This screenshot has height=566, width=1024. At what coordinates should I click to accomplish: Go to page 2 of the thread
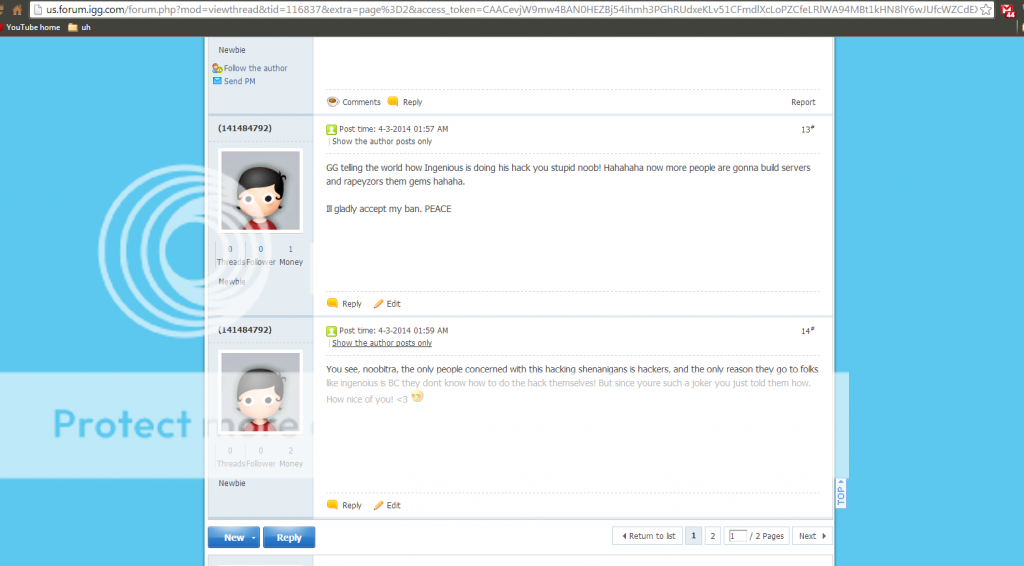(x=712, y=536)
